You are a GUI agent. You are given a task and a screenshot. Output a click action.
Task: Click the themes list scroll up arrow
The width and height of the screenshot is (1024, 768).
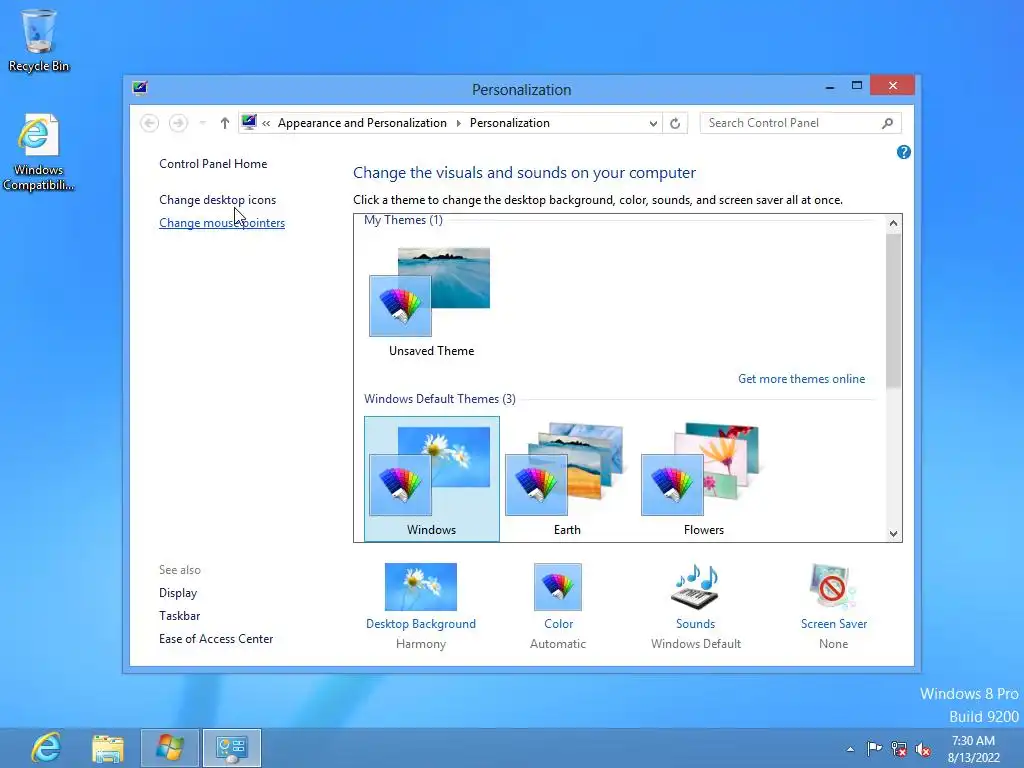pos(893,223)
